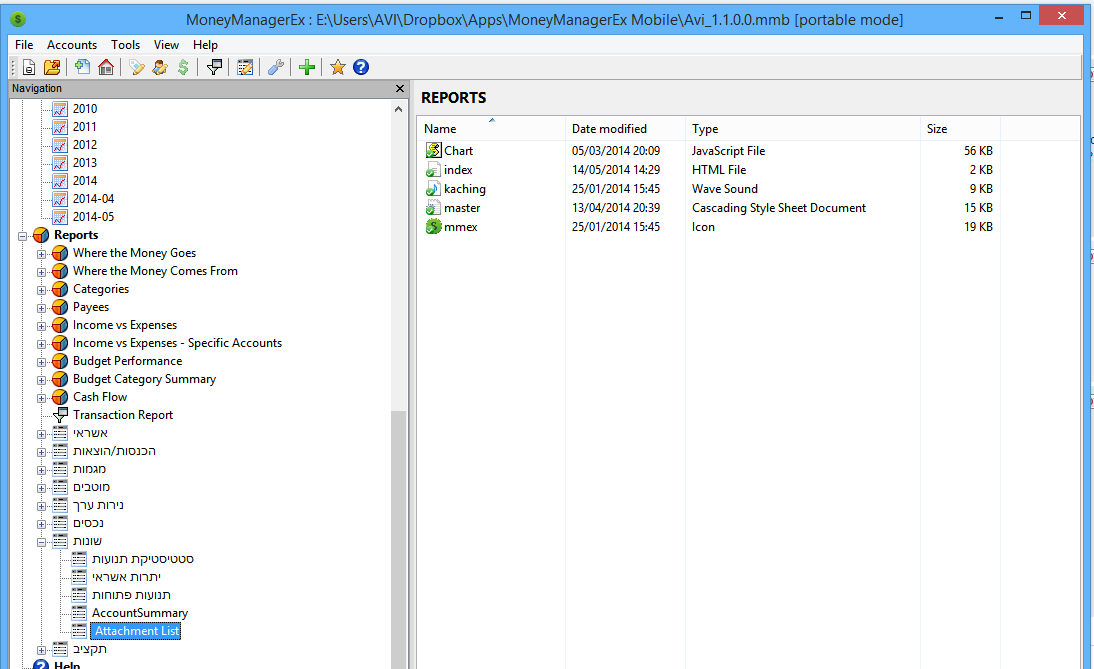Image resolution: width=1094 pixels, height=669 pixels.
Task: Sort files by the Date modified column
Action: [x=609, y=129]
